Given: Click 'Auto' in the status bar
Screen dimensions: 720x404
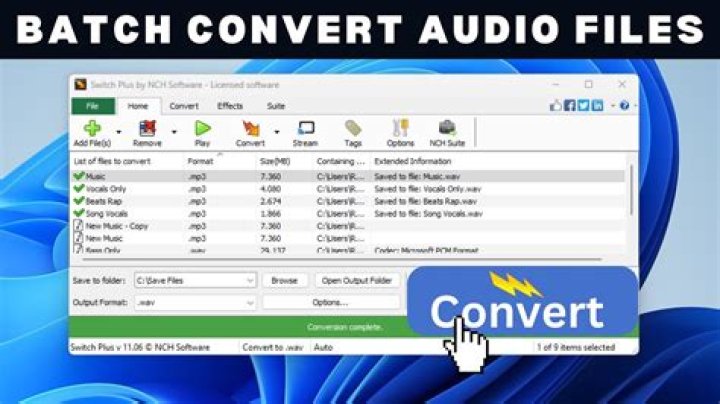Looking at the screenshot, I should 323,348.
